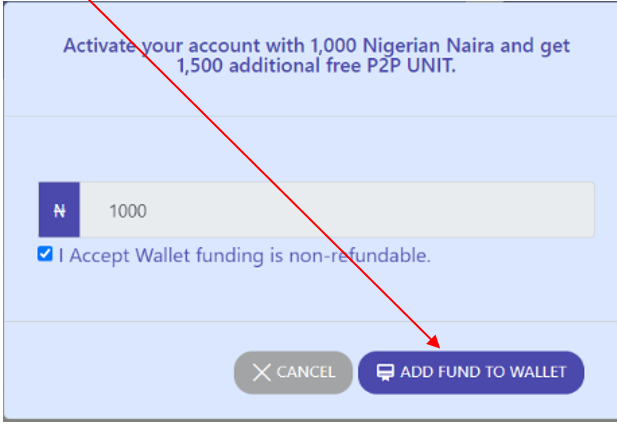The image size is (617, 425).
Task: Confirm with ADD FUND TO WALLET
Action: coord(471,372)
